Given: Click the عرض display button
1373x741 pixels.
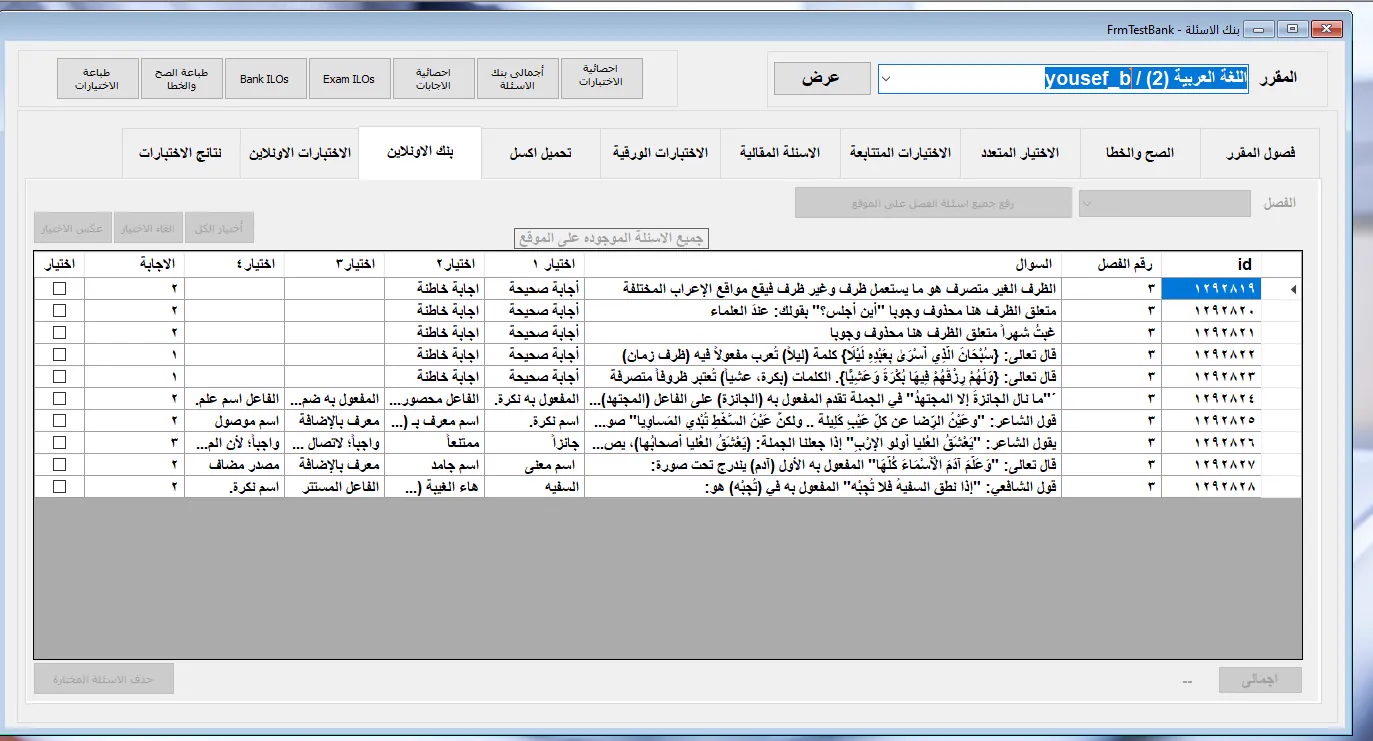Looking at the screenshot, I should 821,78.
